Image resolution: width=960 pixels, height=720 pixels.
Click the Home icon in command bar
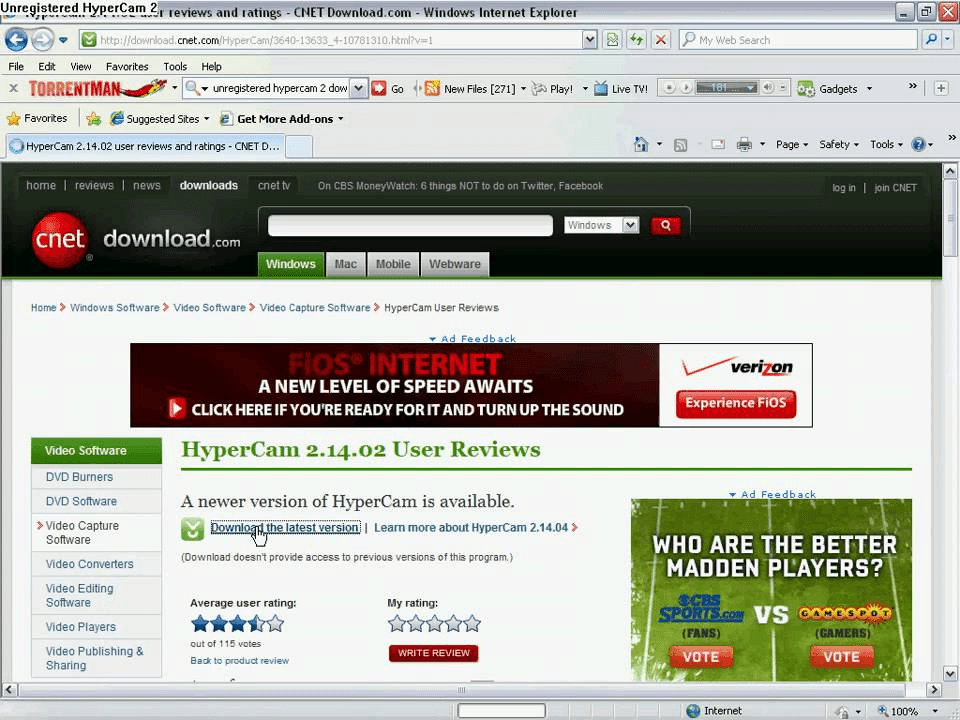[x=641, y=144]
